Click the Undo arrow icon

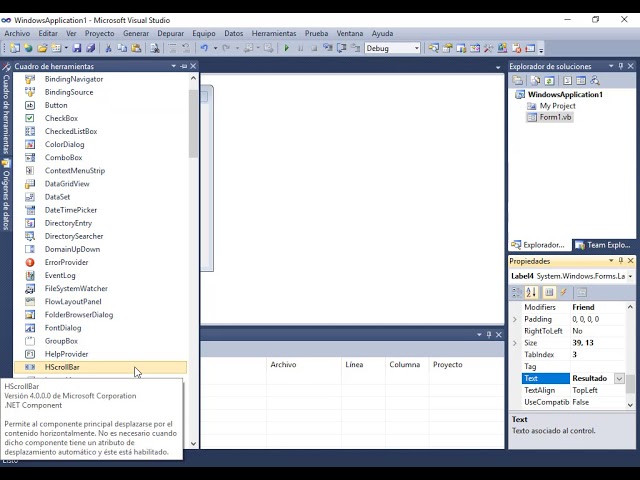pyautogui.click(x=204, y=48)
